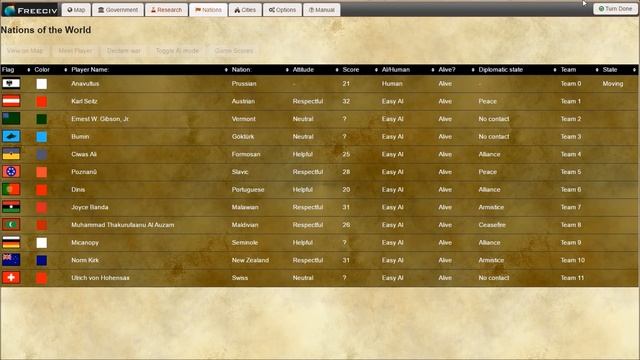Sort table by Player Name column
The width and height of the screenshot is (640, 360).
tap(149, 70)
